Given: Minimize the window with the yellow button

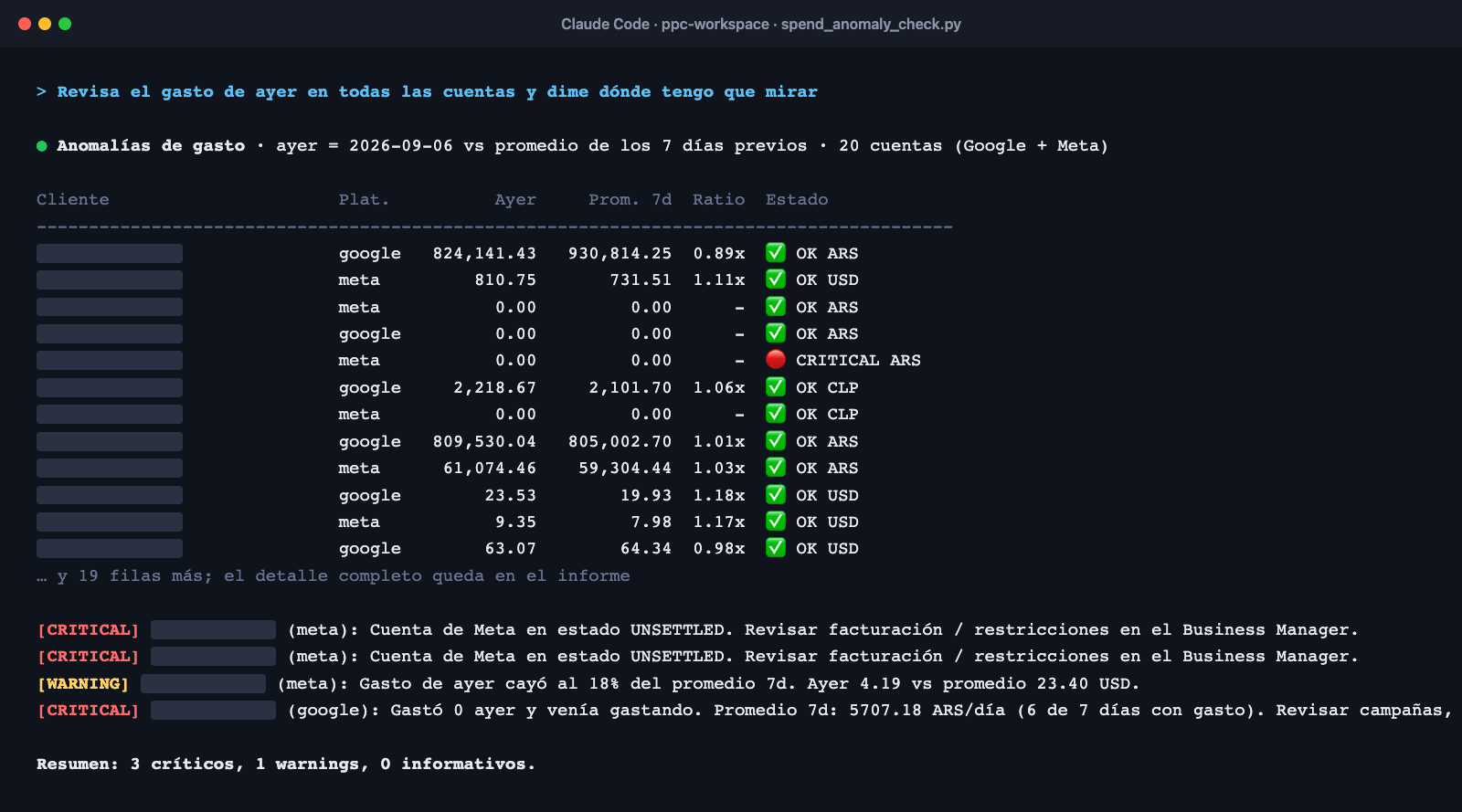Looking at the screenshot, I should point(45,24).
